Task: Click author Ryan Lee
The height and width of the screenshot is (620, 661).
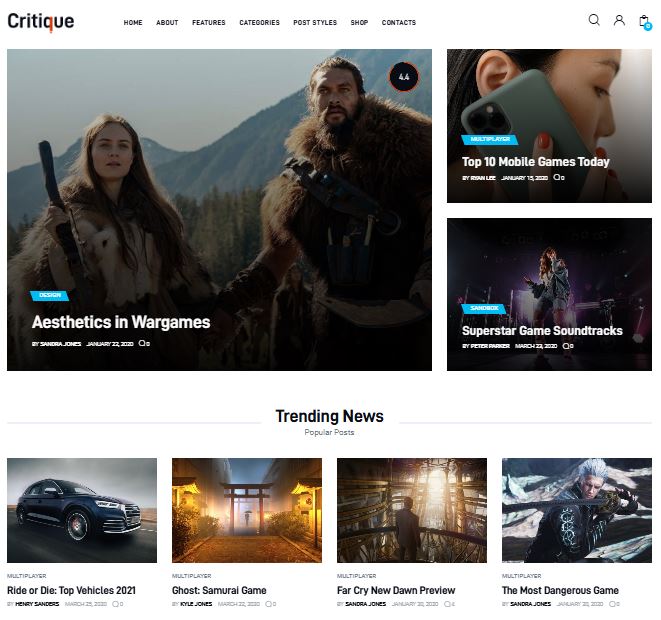Action: pyautogui.click(x=483, y=178)
